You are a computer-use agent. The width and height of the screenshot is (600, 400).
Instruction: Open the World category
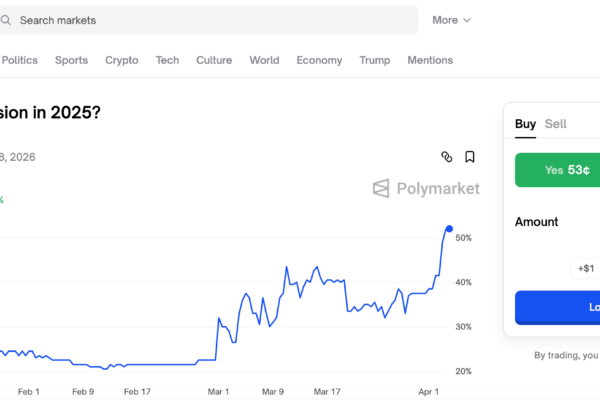coord(264,60)
